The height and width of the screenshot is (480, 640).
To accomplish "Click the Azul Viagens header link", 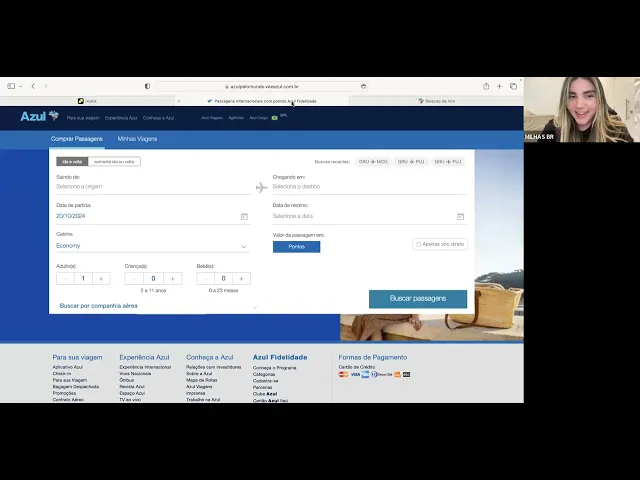I will 212,118.
